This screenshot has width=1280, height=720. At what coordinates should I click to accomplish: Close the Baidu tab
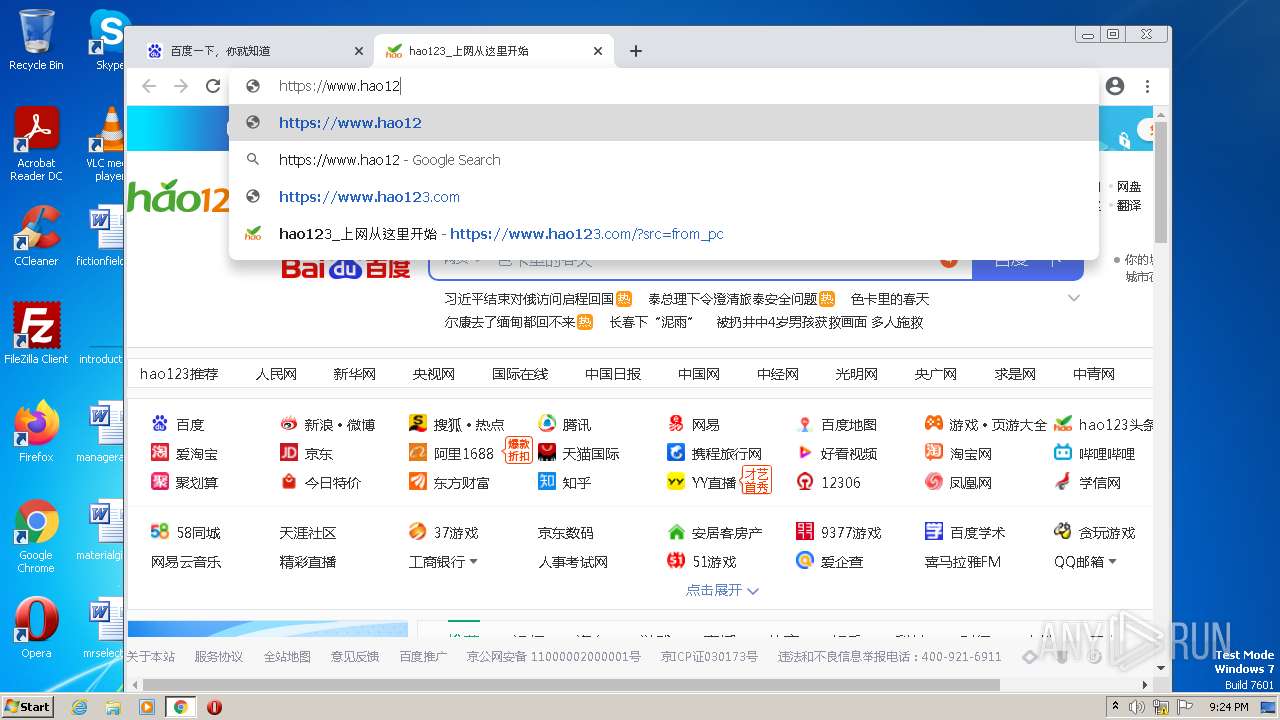(x=359, y=51)
